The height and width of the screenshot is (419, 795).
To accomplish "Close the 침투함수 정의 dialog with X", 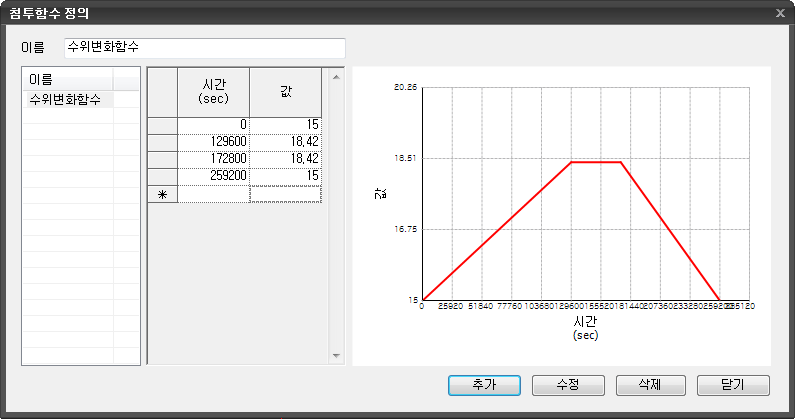I will pos(779,13).
